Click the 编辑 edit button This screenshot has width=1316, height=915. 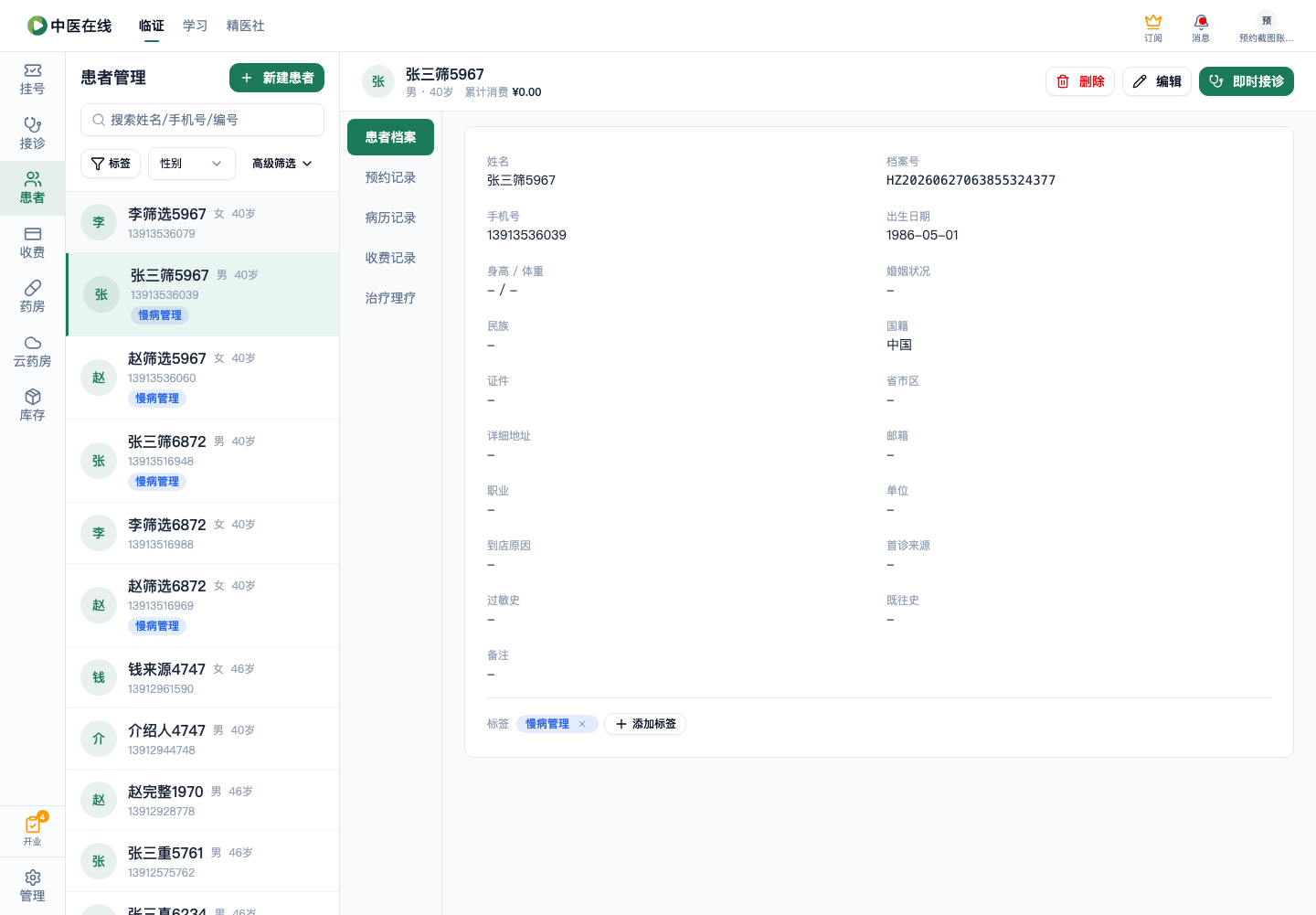[1157, 81]
